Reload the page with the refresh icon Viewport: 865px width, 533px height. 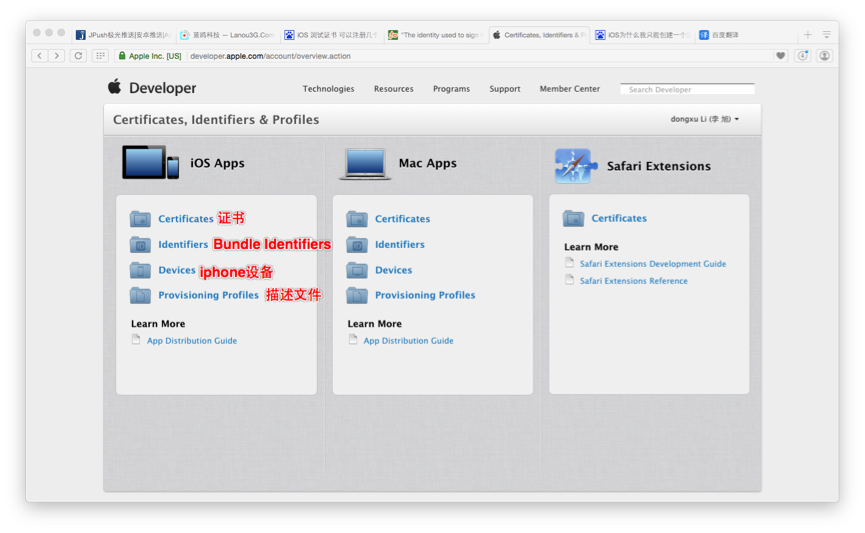78,56
